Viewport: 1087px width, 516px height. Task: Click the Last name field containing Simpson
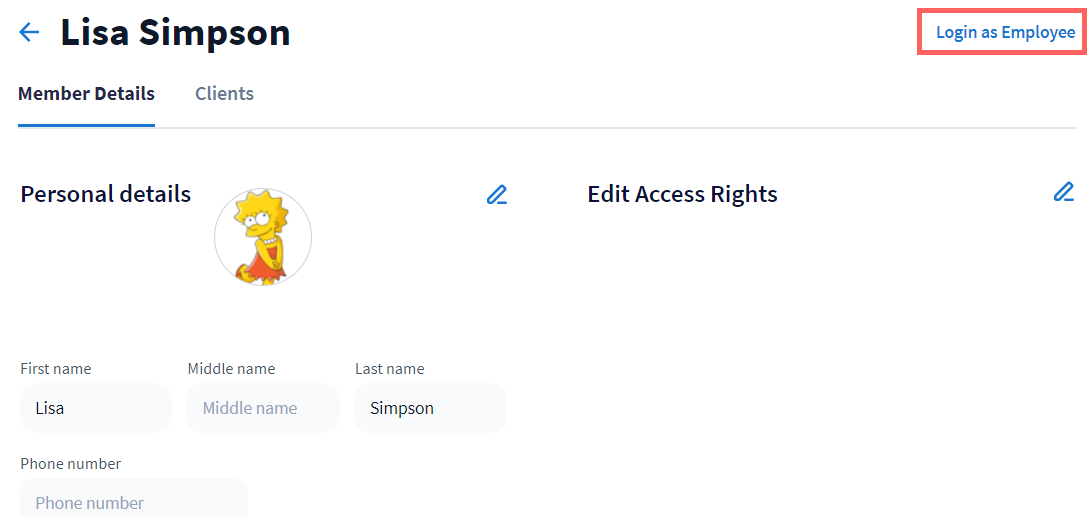click(430, 408)
